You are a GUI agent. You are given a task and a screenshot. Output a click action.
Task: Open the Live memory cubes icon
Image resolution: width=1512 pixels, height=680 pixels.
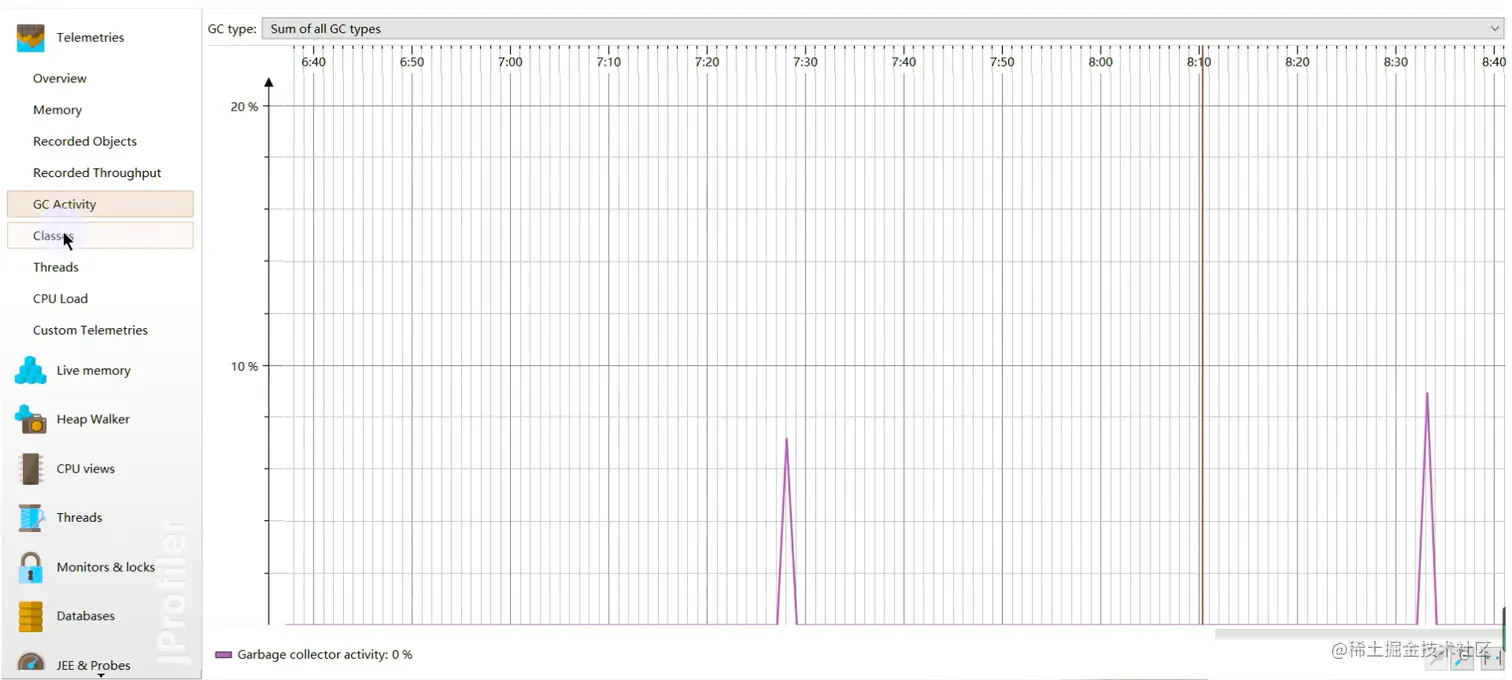tap(31, 370)
